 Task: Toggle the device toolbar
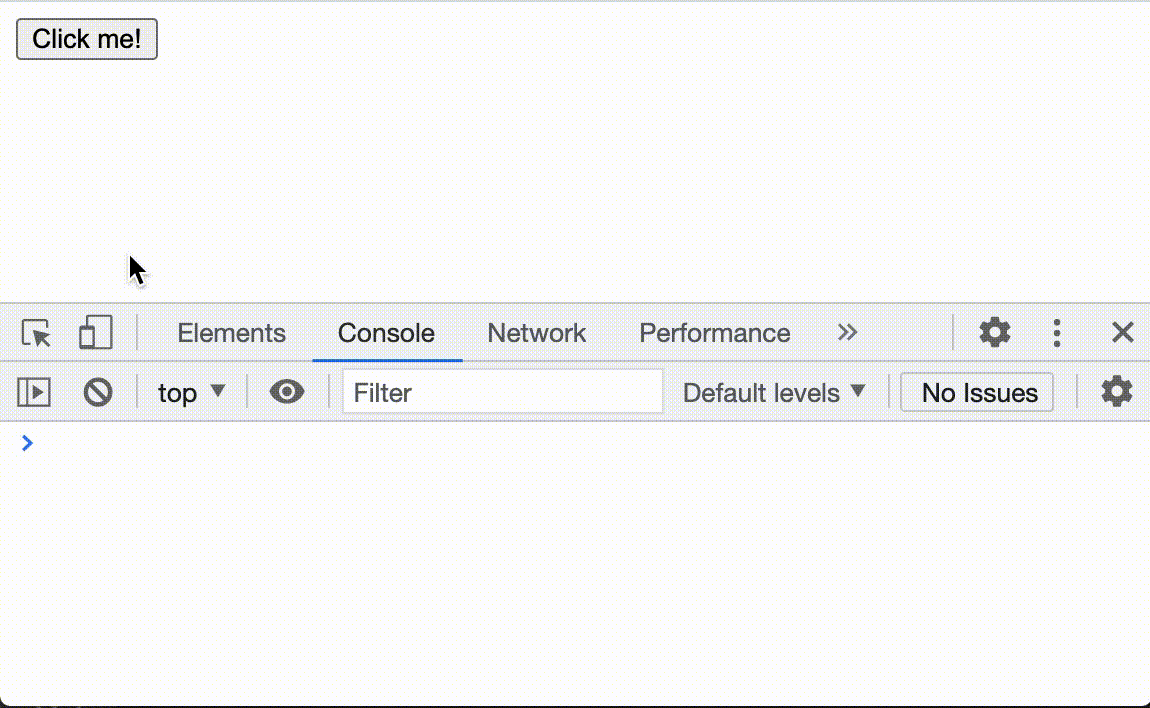pyautogui.click(x=95, y=332)
